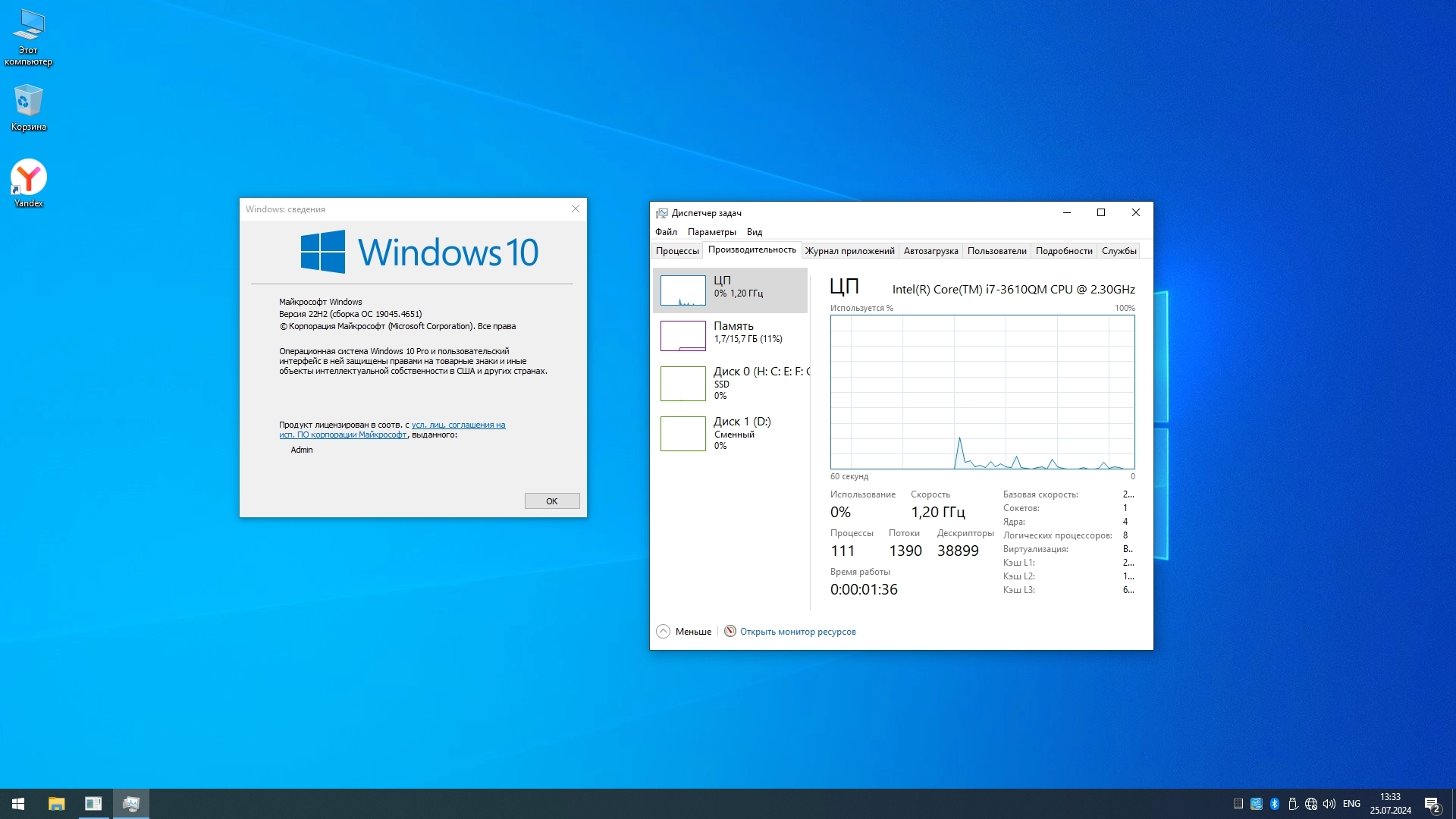Select Этот компьютер desktop icon
Viewport: 1456px width, 819px height.
[x=29, y=27]
